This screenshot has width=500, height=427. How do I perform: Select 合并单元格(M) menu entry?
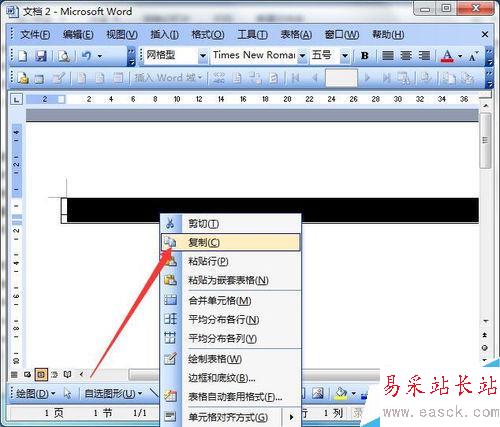coord(231,301)
